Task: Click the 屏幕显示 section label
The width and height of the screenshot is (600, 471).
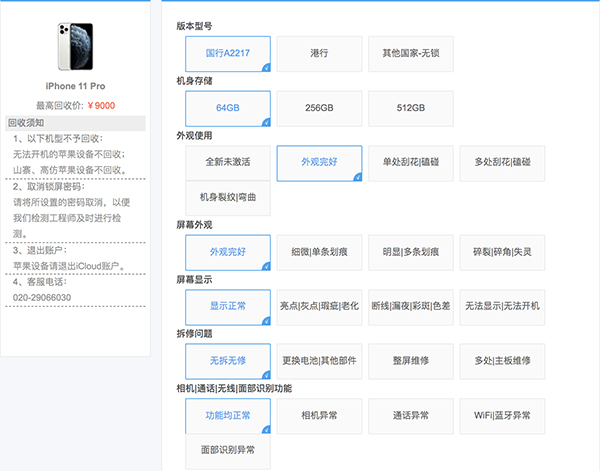Action: (x=194, y=280)
